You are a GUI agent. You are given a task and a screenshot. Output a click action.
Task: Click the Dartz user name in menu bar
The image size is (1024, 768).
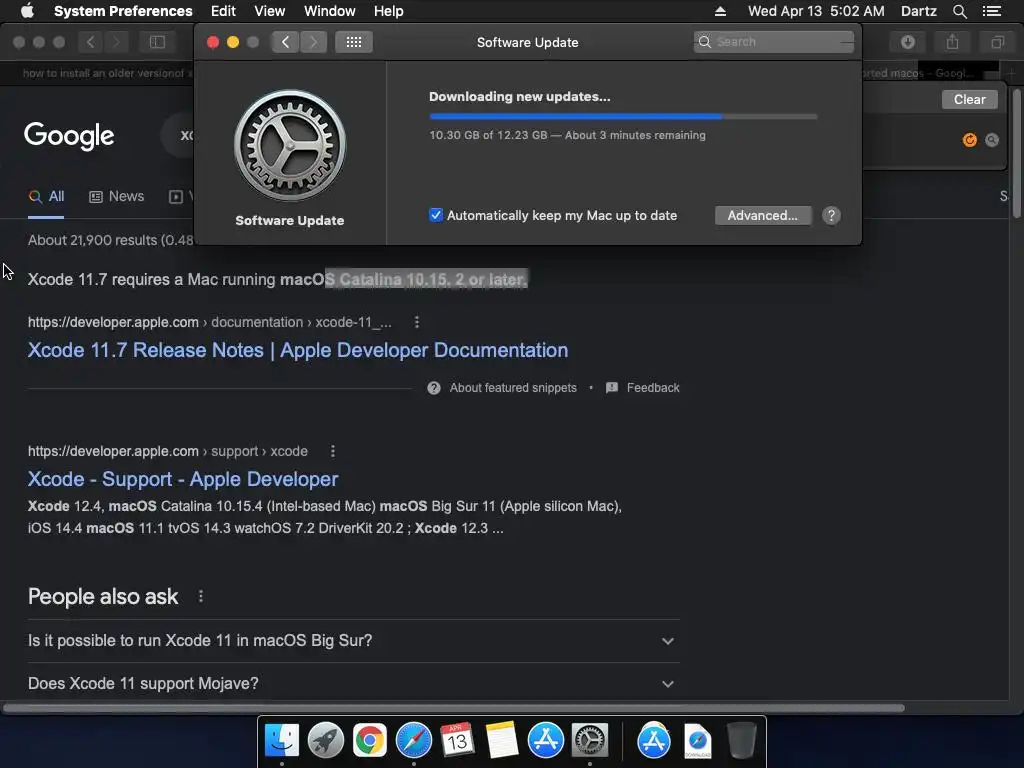tap(918, 11)
